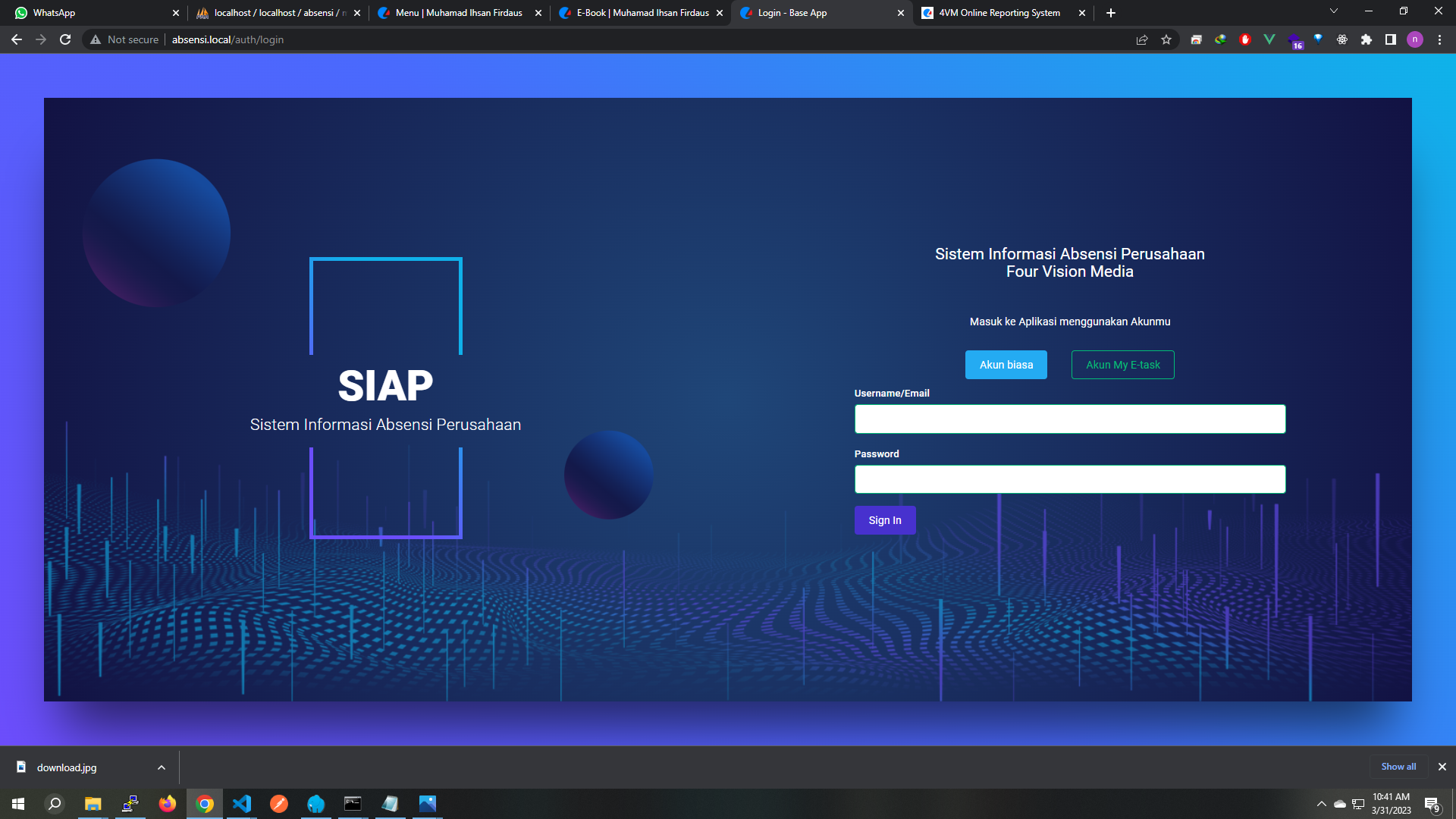Bookmark this page with the star icon
Screen dimensions: 1456x819
pos(1166,39)
